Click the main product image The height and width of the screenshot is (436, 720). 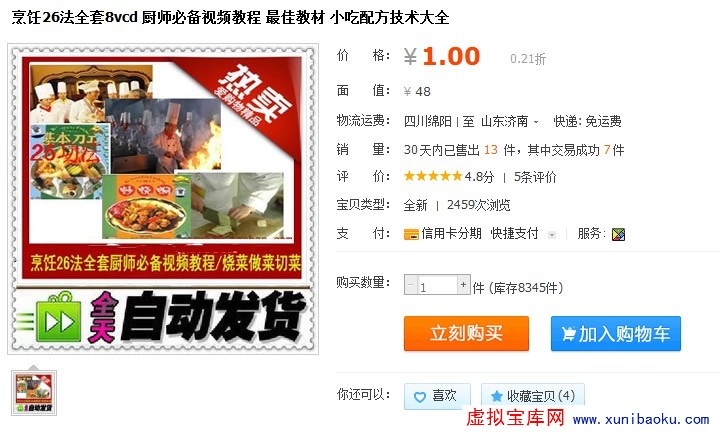click(163, 199)
